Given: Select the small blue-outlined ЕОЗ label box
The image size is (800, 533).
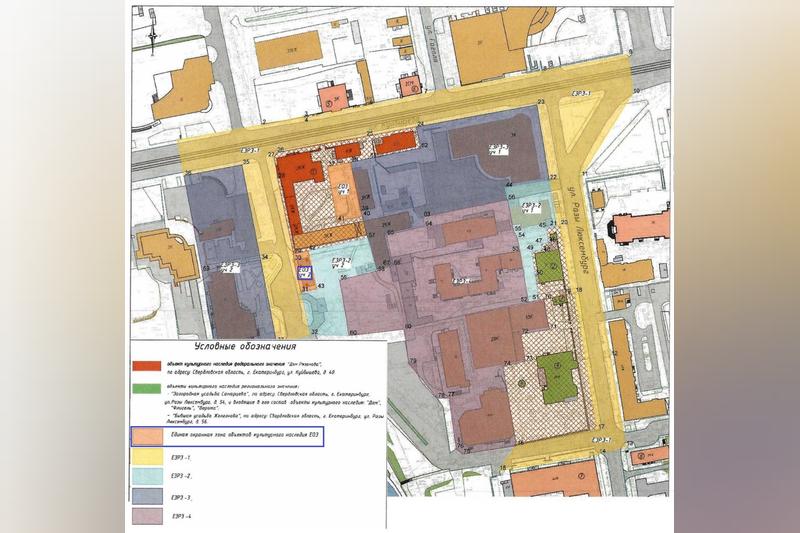Looking at the screenshot, I should 304,273.
